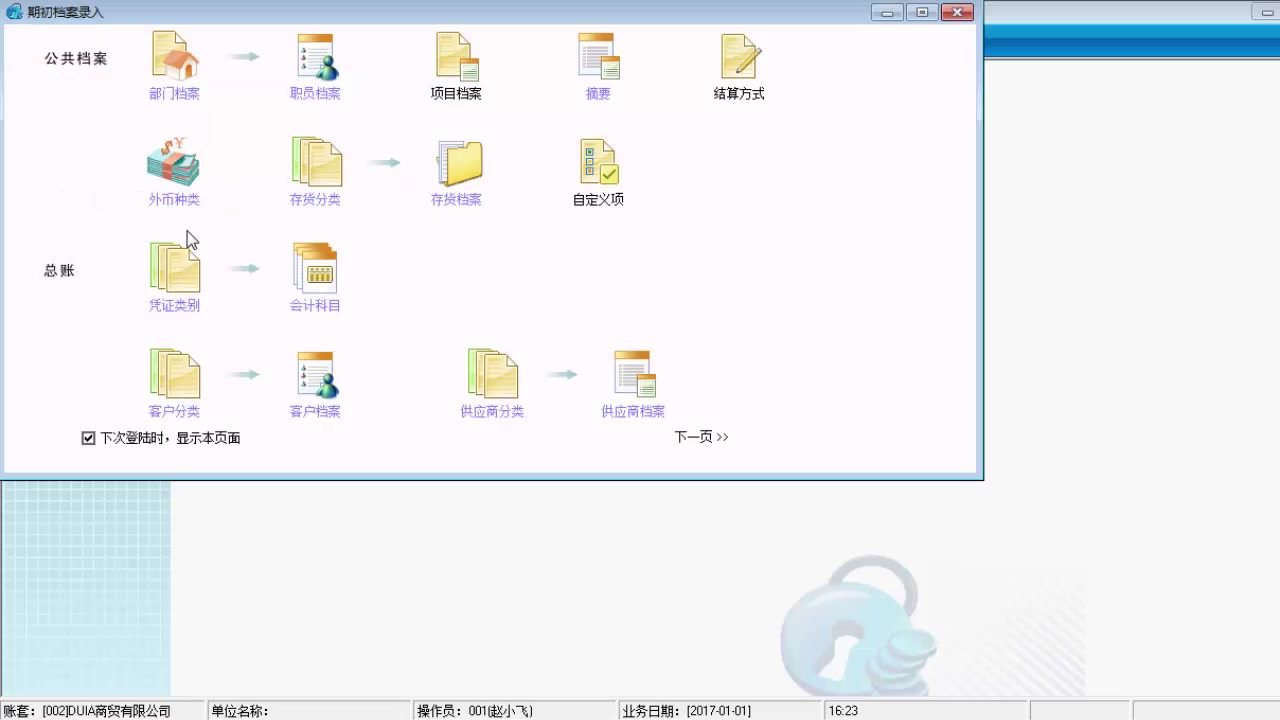Open the 凭证类别 icon
Viewport: 1280px width, 720px height.
click(175, 268)
